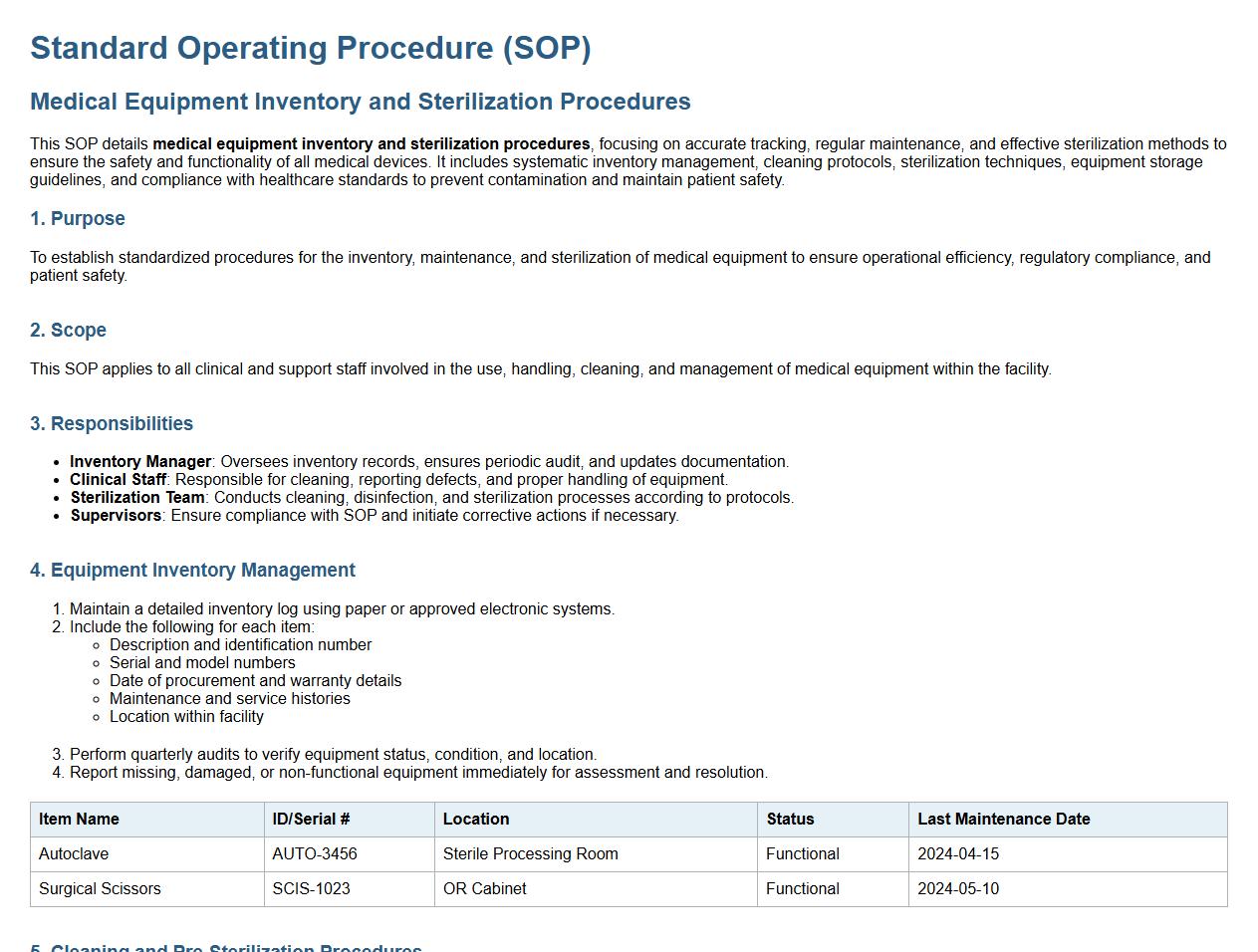Click the 'Perform quarterly audits' list item
This screenshot has width=1258, height=952.
333,755
